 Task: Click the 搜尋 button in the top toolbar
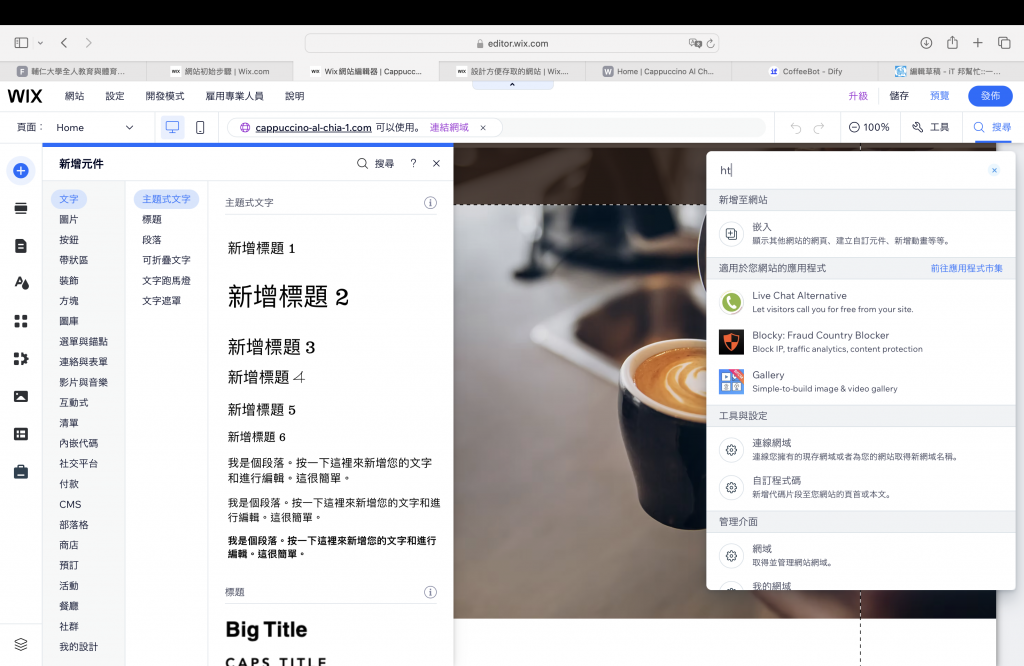[992, 127]
